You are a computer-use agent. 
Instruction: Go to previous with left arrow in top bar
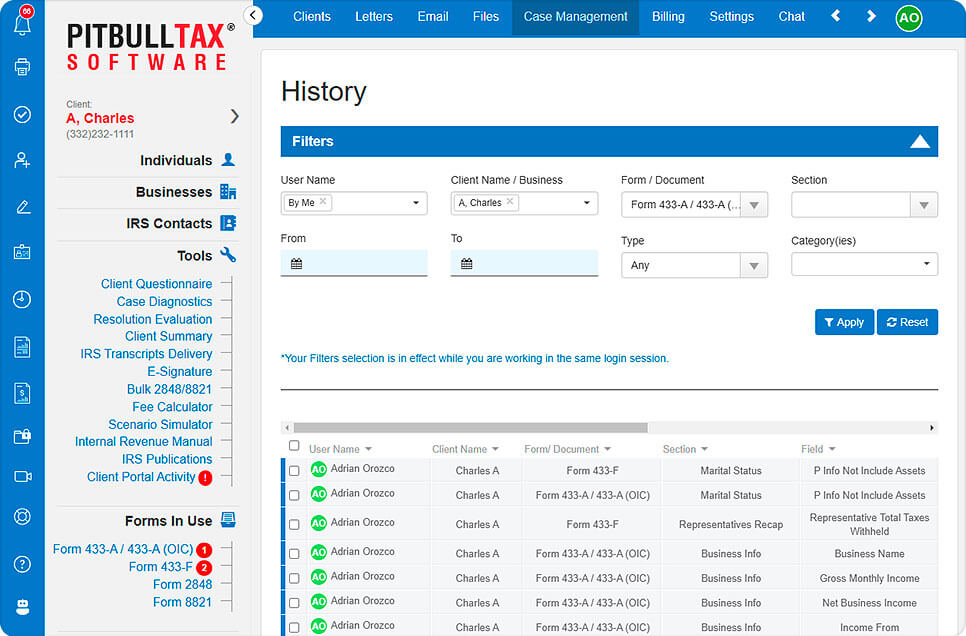[x=835, y=16]
